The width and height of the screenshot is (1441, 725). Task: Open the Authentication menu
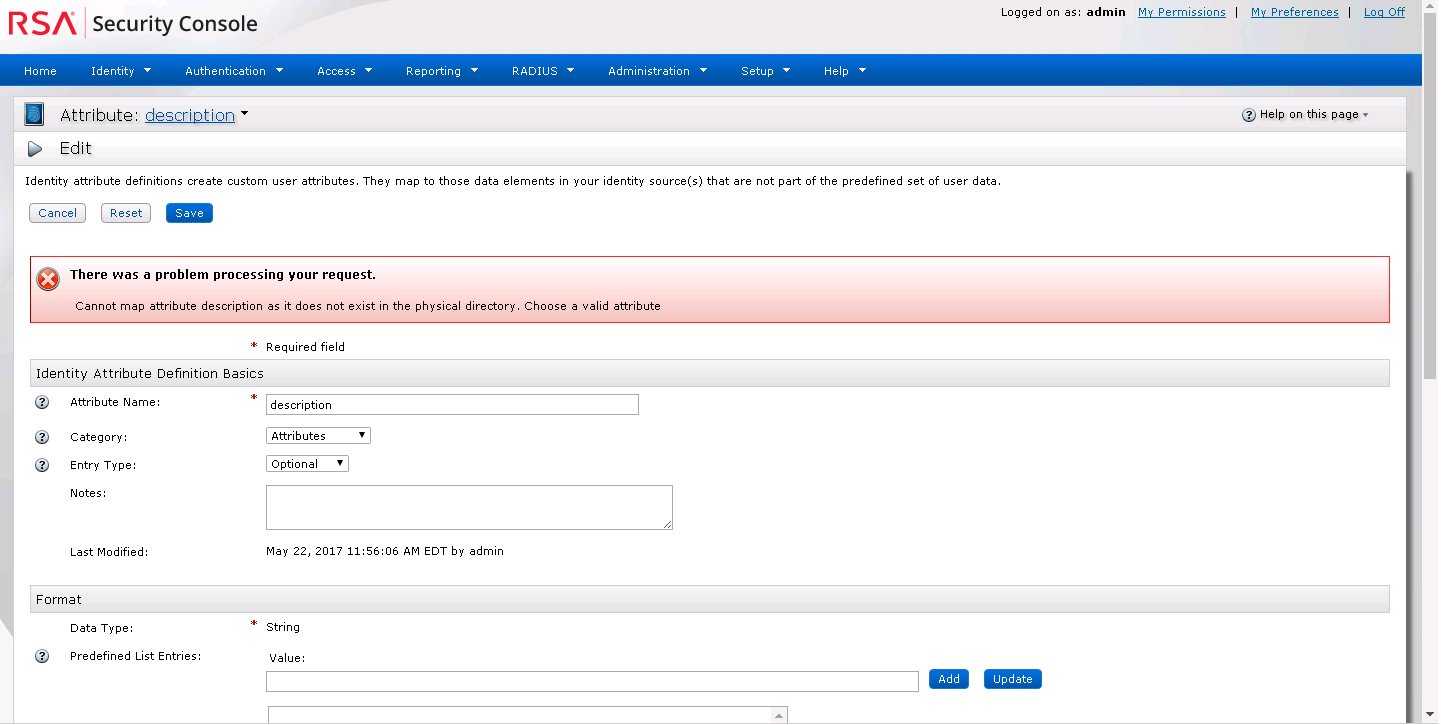coord(234,71)
